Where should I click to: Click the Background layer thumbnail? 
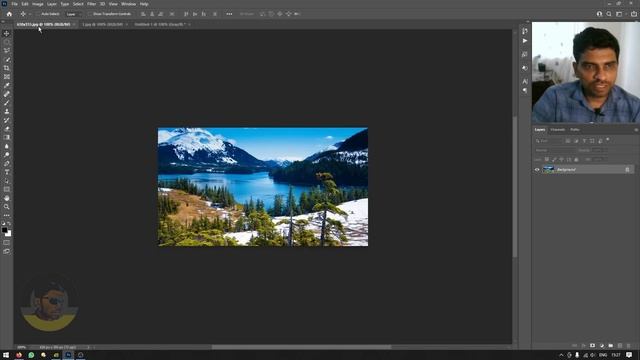pyautogui.click(x=548, y=169)
